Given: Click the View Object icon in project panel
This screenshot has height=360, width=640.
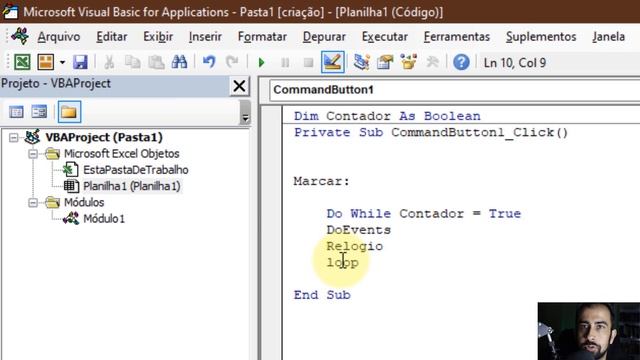Looking at the screenshot, I should (40, 112).
